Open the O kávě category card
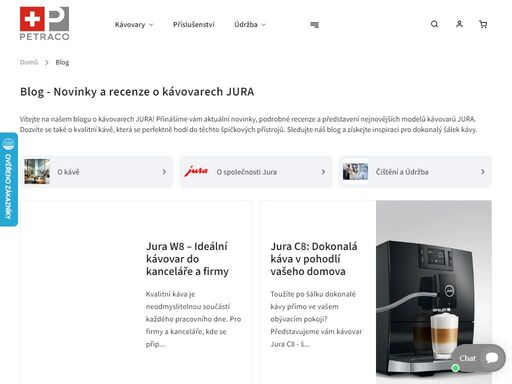 [x=97, y=172]
